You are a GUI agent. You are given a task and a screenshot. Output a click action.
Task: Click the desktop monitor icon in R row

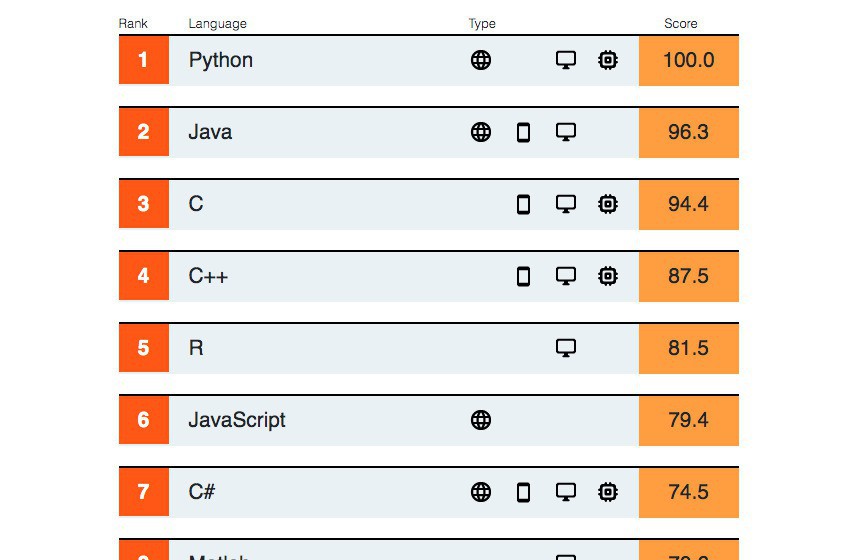(566, 348)
